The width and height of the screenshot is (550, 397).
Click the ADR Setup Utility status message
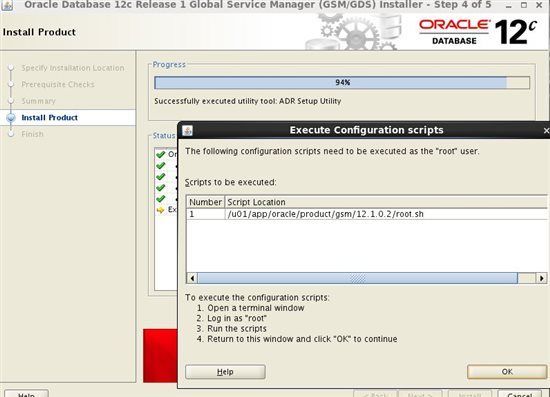[x=248, y=101]
